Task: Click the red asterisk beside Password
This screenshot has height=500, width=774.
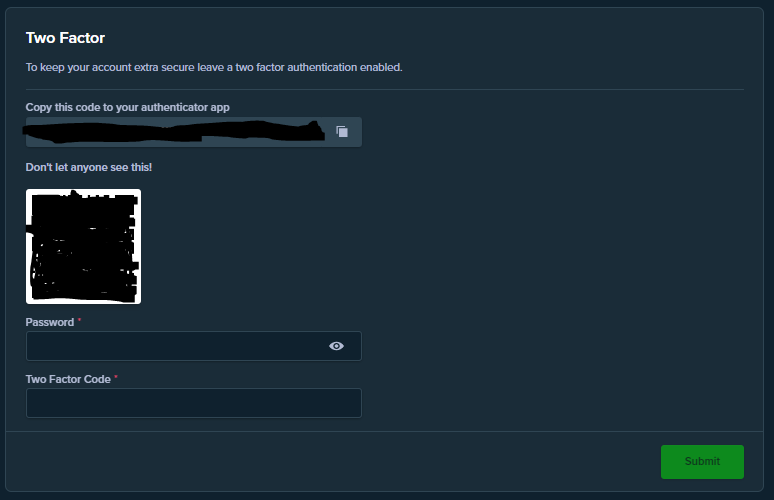Action: (x=79, y=320)
